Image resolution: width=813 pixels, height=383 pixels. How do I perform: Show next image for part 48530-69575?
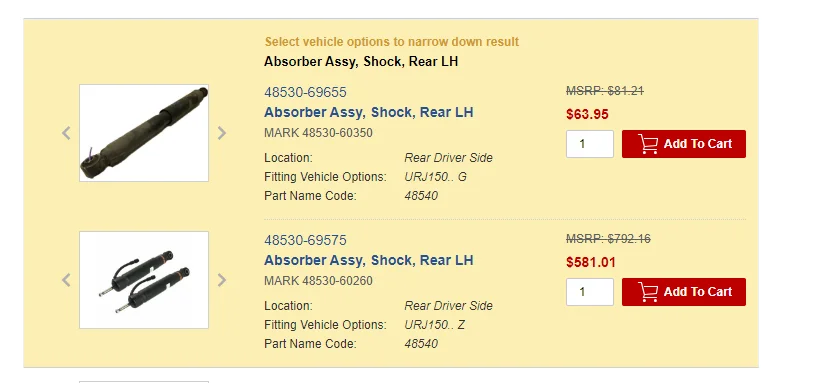(x=222, y=280)
